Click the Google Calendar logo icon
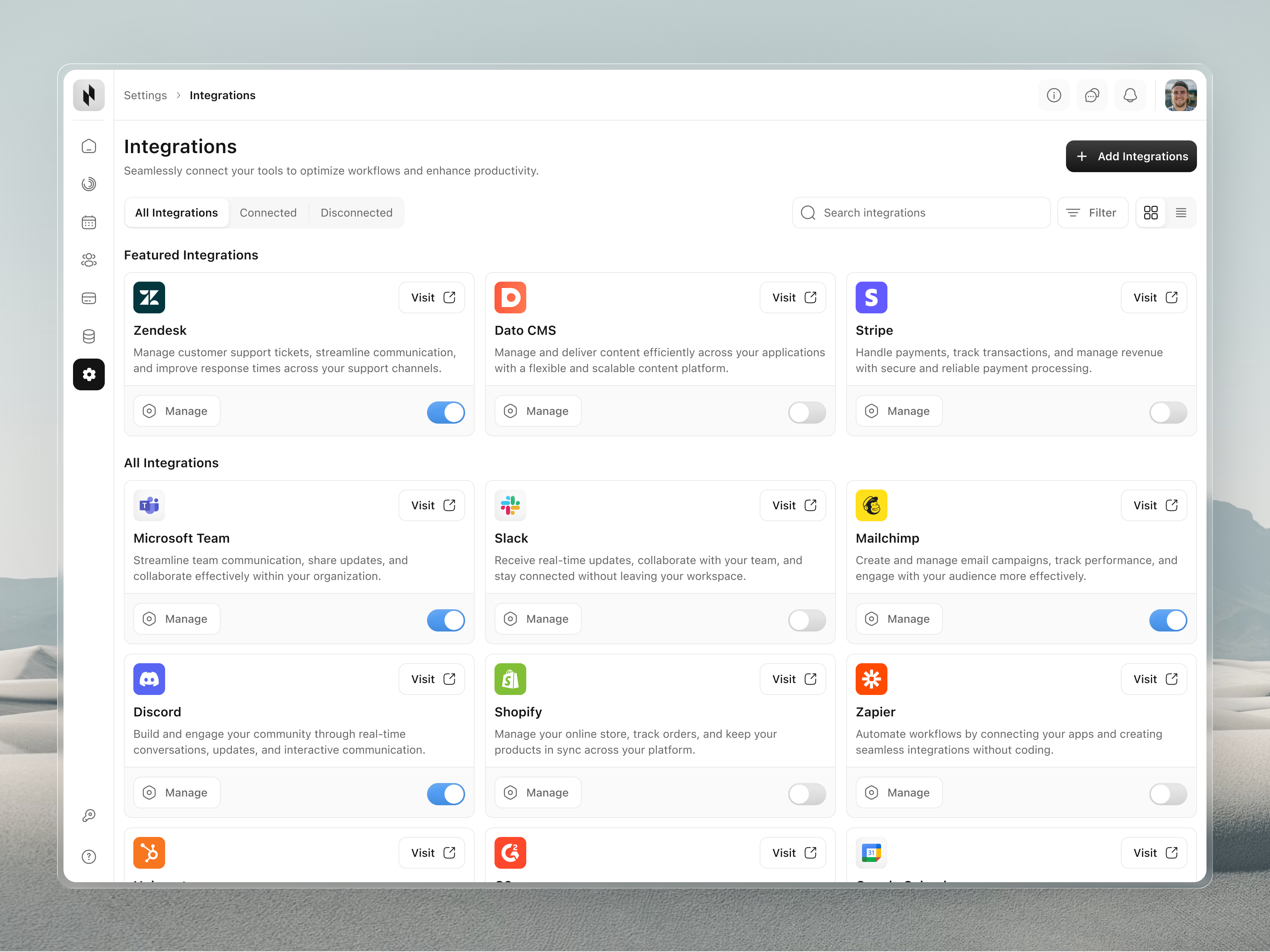Image resolution: width=1270 pixels, height=952 pixels. [x=872, y=853]
